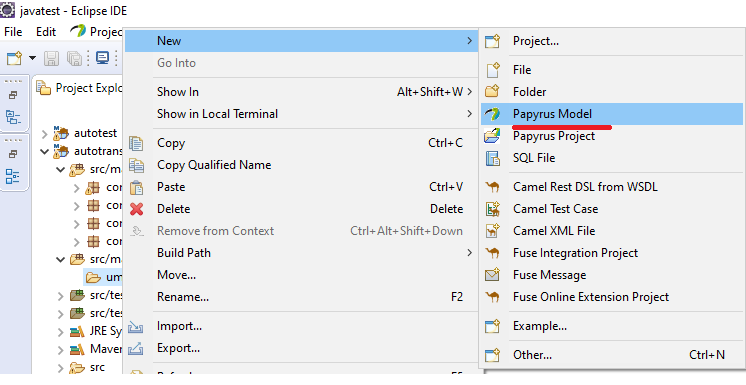
Task: Select Camel Test Case entry
Action: [612, 209]
